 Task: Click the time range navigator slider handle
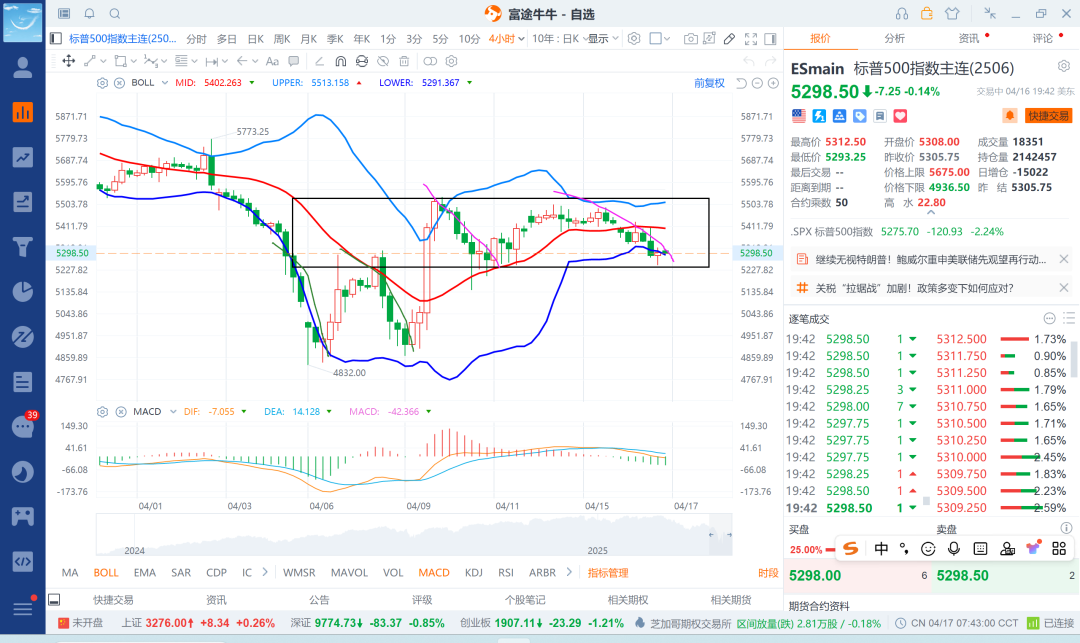click(711, 536)
